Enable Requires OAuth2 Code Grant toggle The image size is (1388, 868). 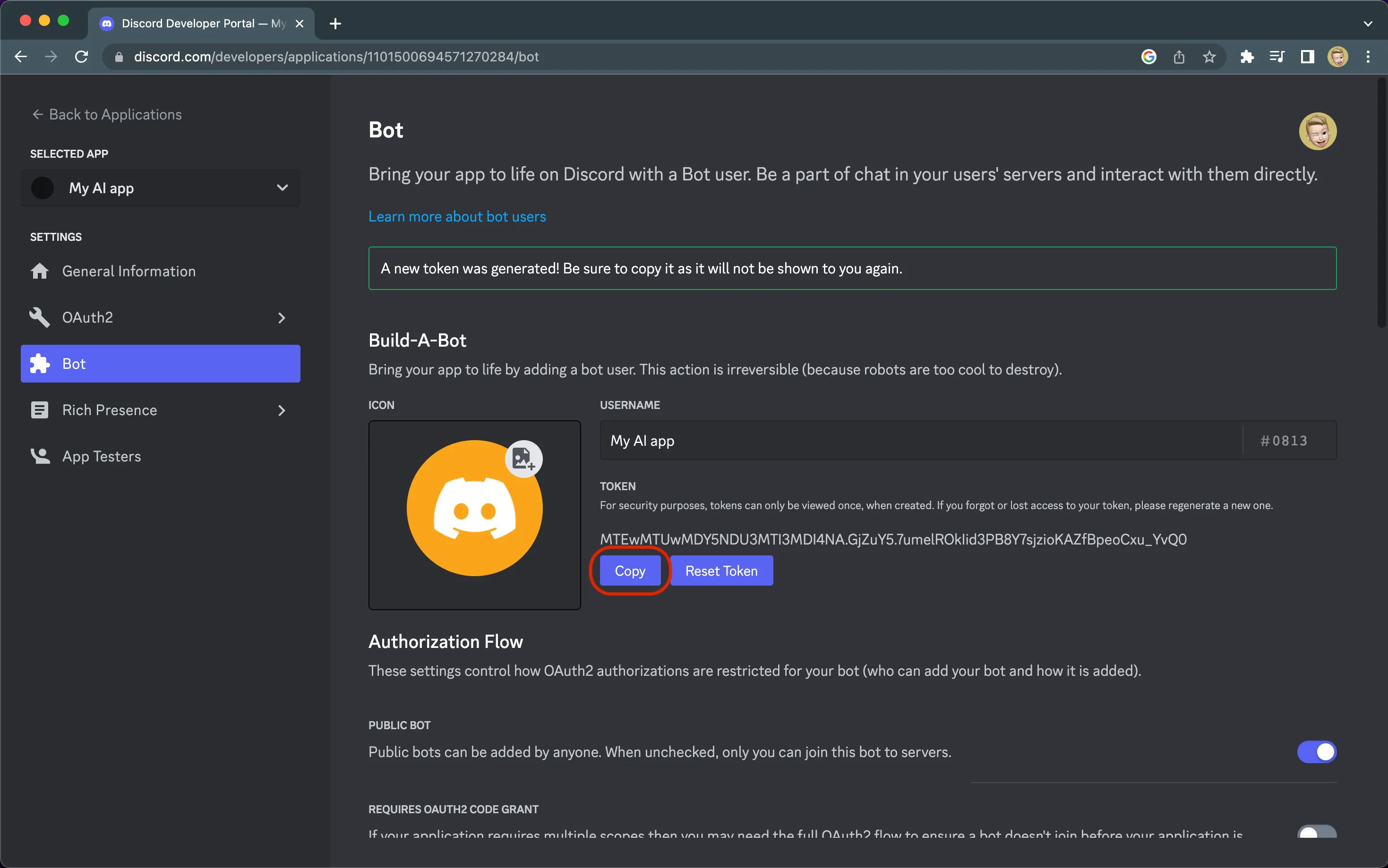point(1316,832)
